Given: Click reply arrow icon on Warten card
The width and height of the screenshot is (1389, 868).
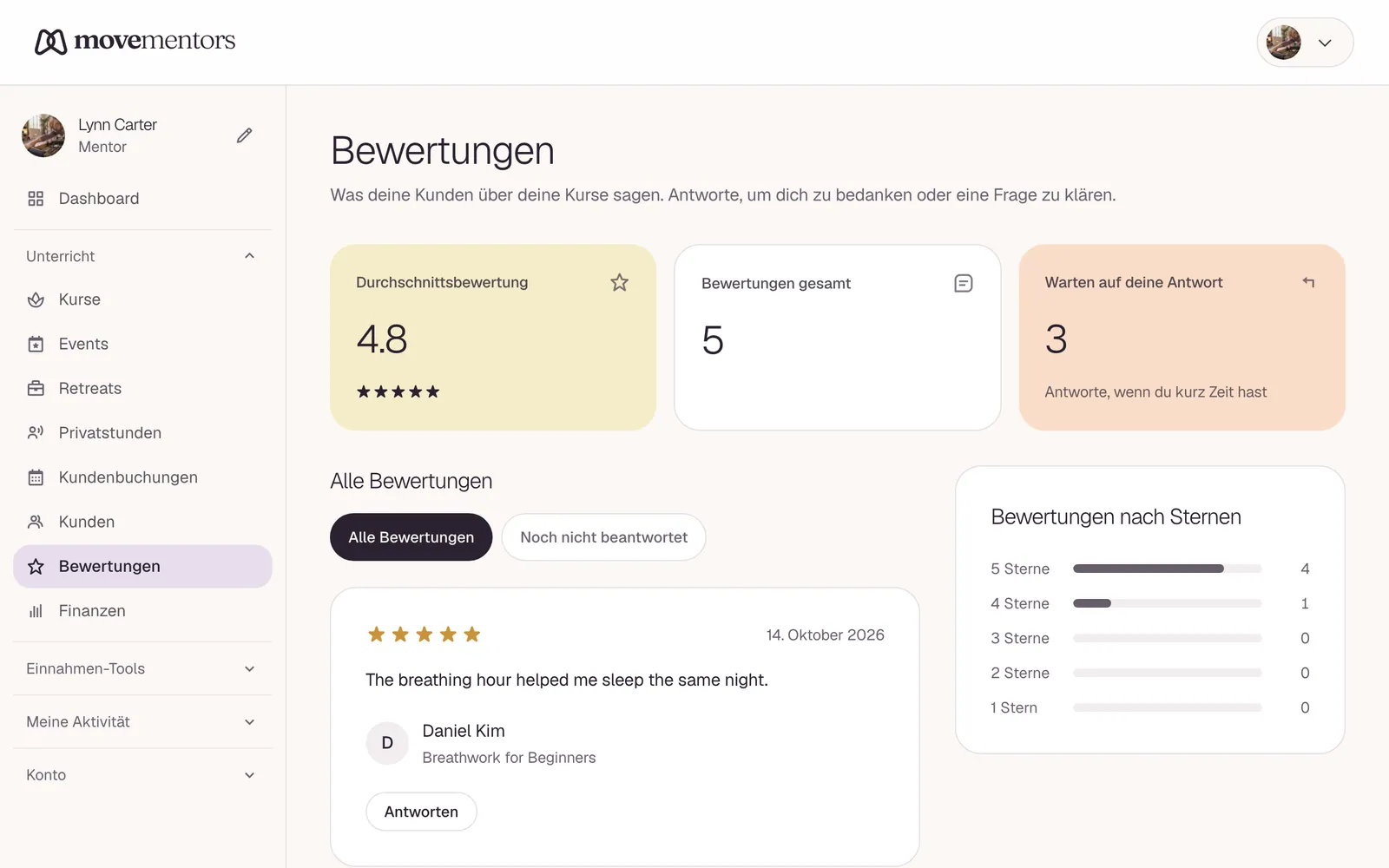Looking at the screenshot, I should click(x=1308, y=282).
